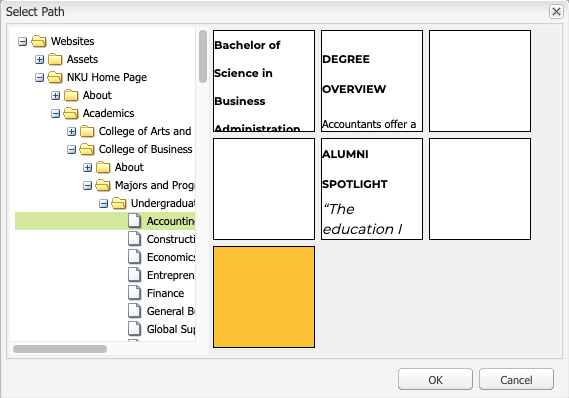The height and width of the screenshot is (398, 569).
Task: Click the Entrepreneurship page icon
Action: pos(135,275)
